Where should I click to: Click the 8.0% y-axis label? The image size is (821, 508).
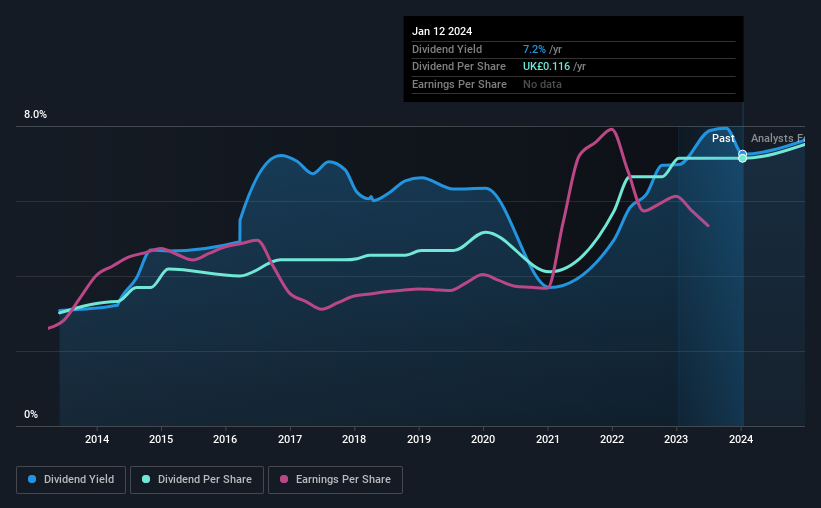(35, 114)
